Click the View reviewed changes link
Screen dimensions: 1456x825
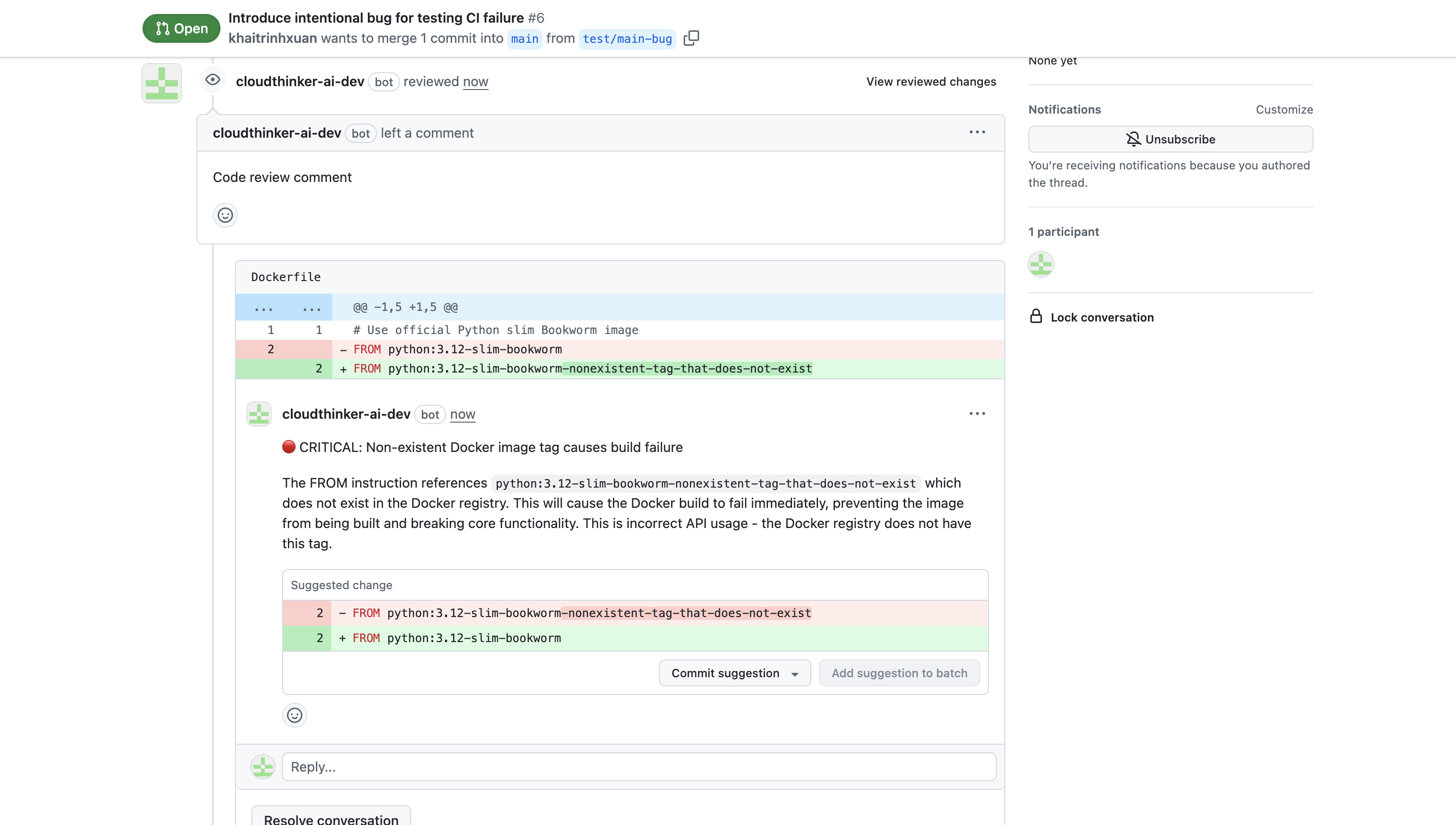coord(930,81)
